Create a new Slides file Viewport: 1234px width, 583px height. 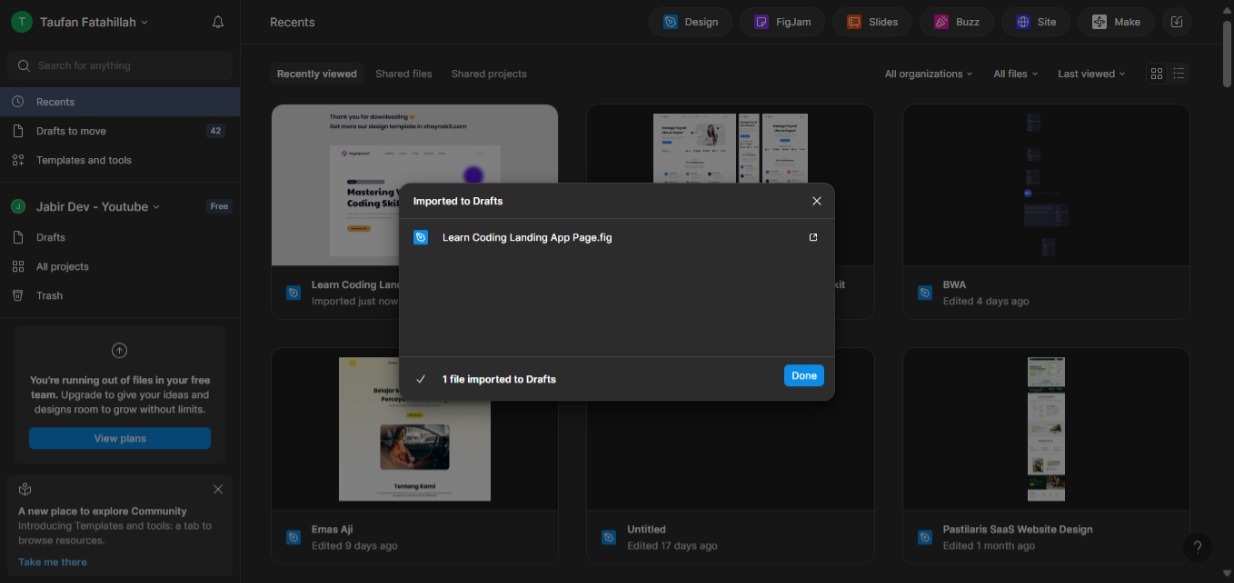click(872, 22)
